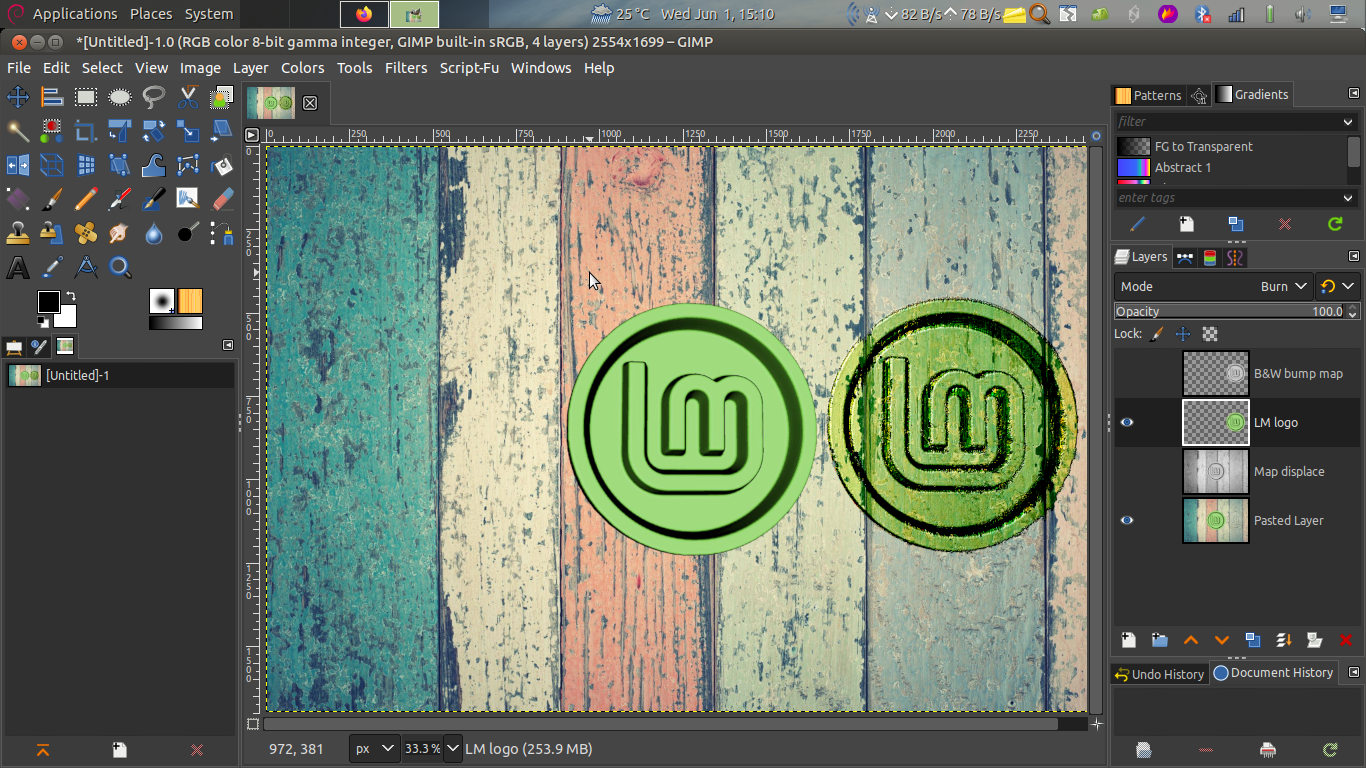Toggle lock alpha channel checkerboard icon
1366x768 pixels.
pos(1209,334)
